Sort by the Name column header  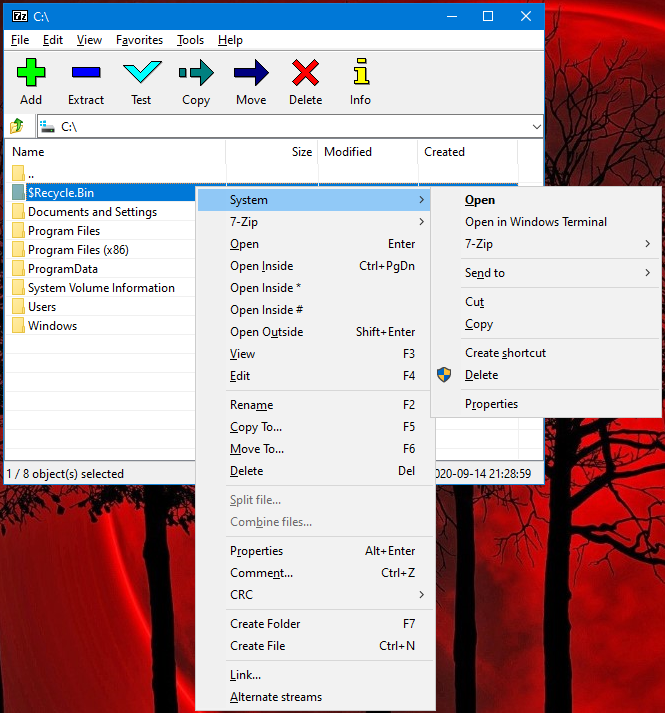pyautogui.click(x=116, y=152)
